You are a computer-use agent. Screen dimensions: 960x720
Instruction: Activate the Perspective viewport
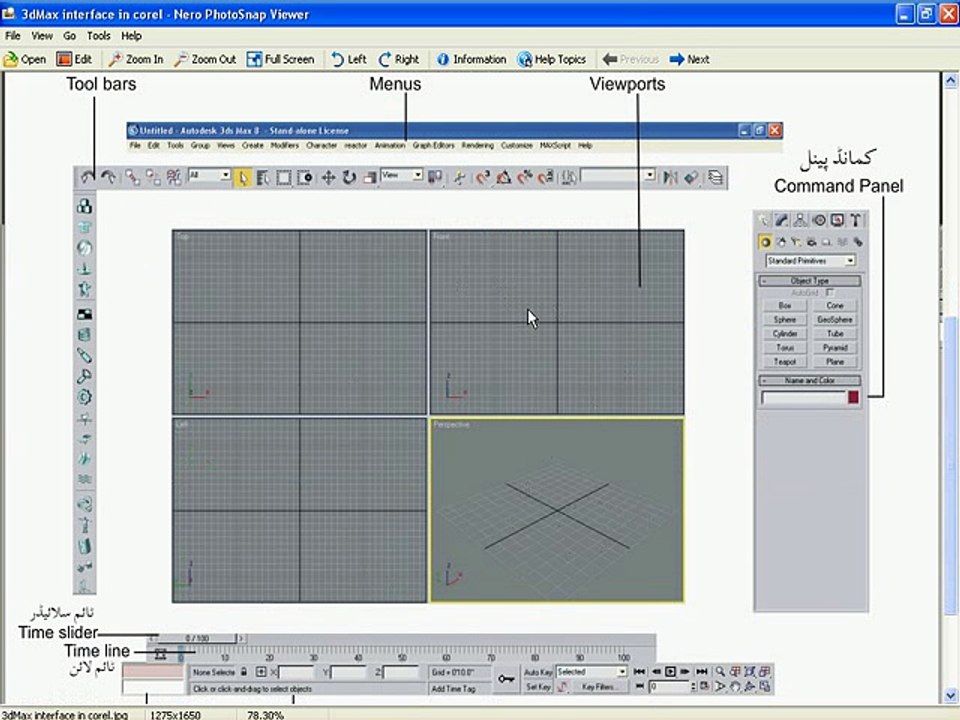pos(557,511)
